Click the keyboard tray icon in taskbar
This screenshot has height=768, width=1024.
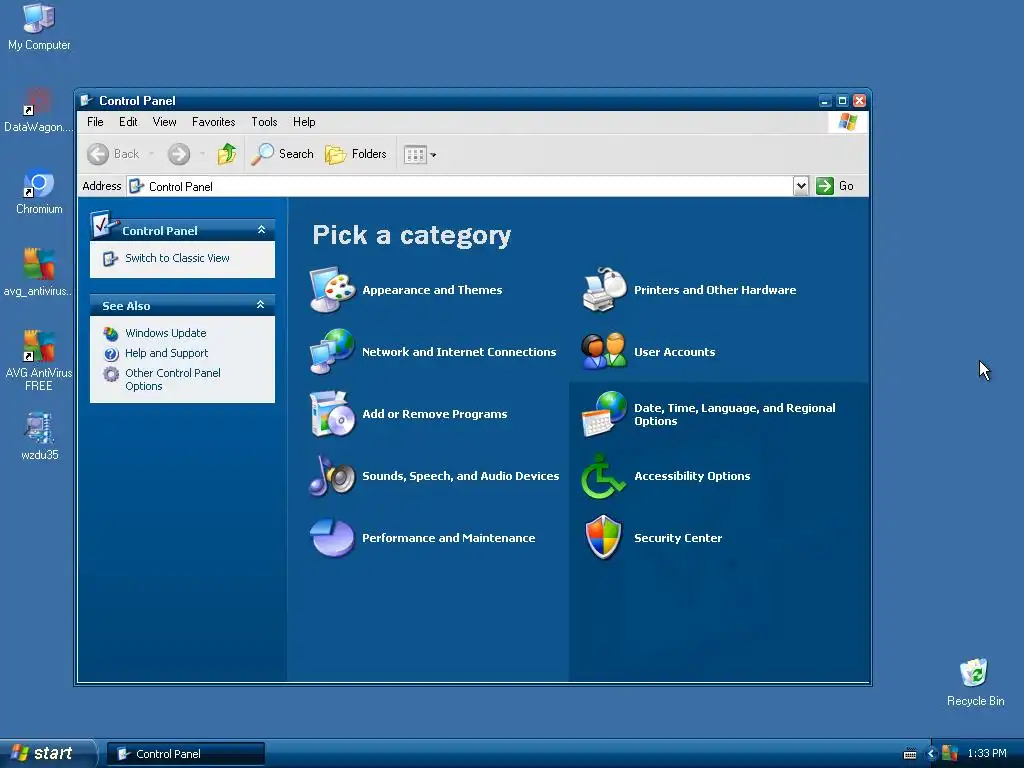pyautogui.click(x=910, y=754)
